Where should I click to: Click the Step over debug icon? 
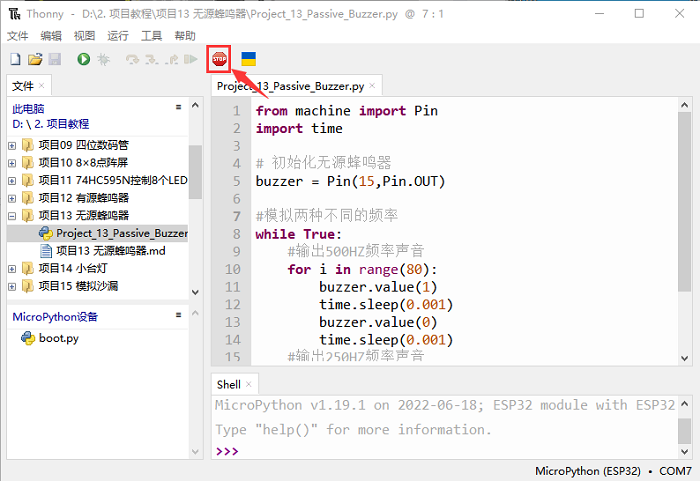pyautogui.click(x=132, y=60)
